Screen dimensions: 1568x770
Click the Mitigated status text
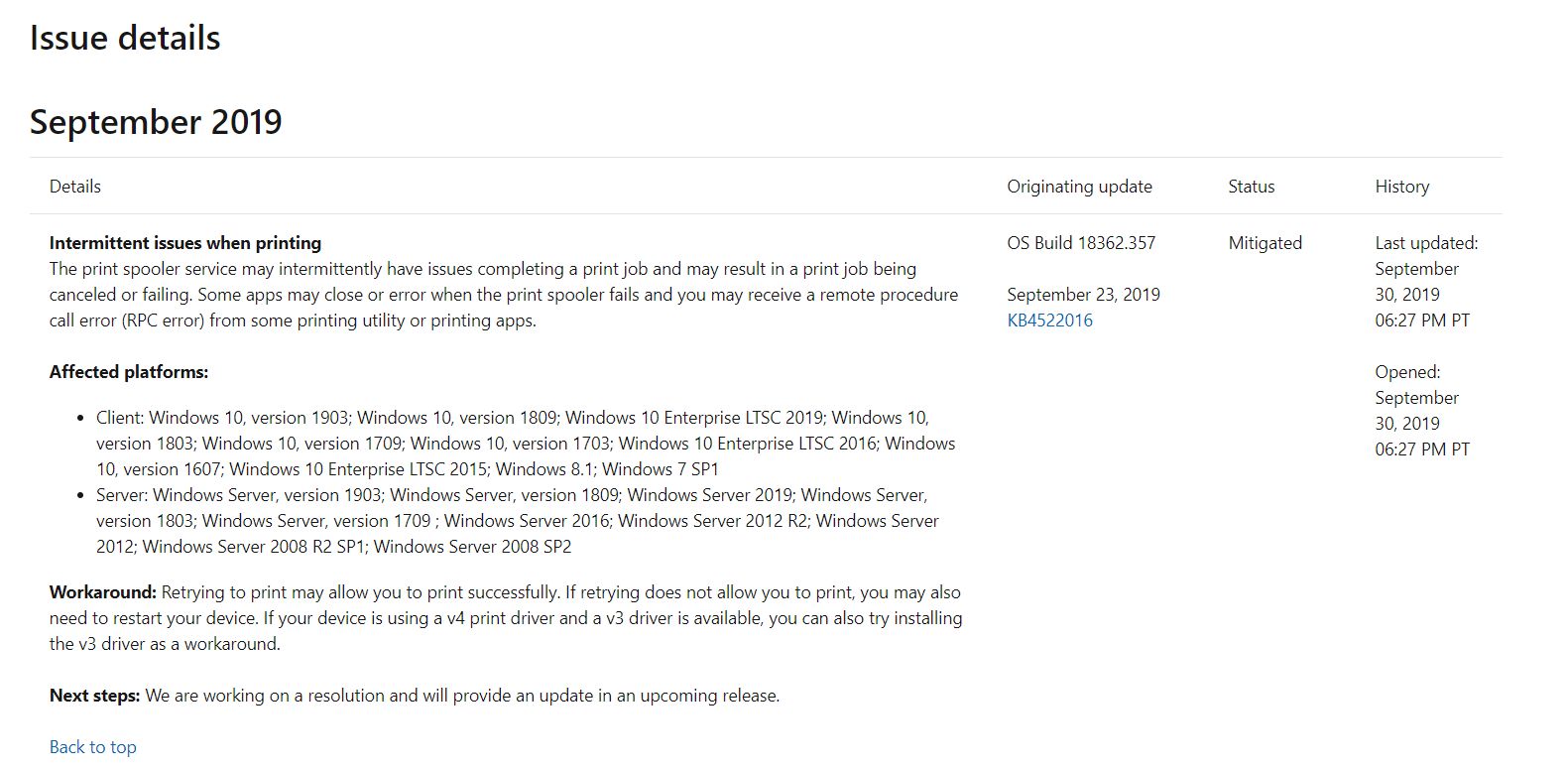click(x=1266, y=243)
